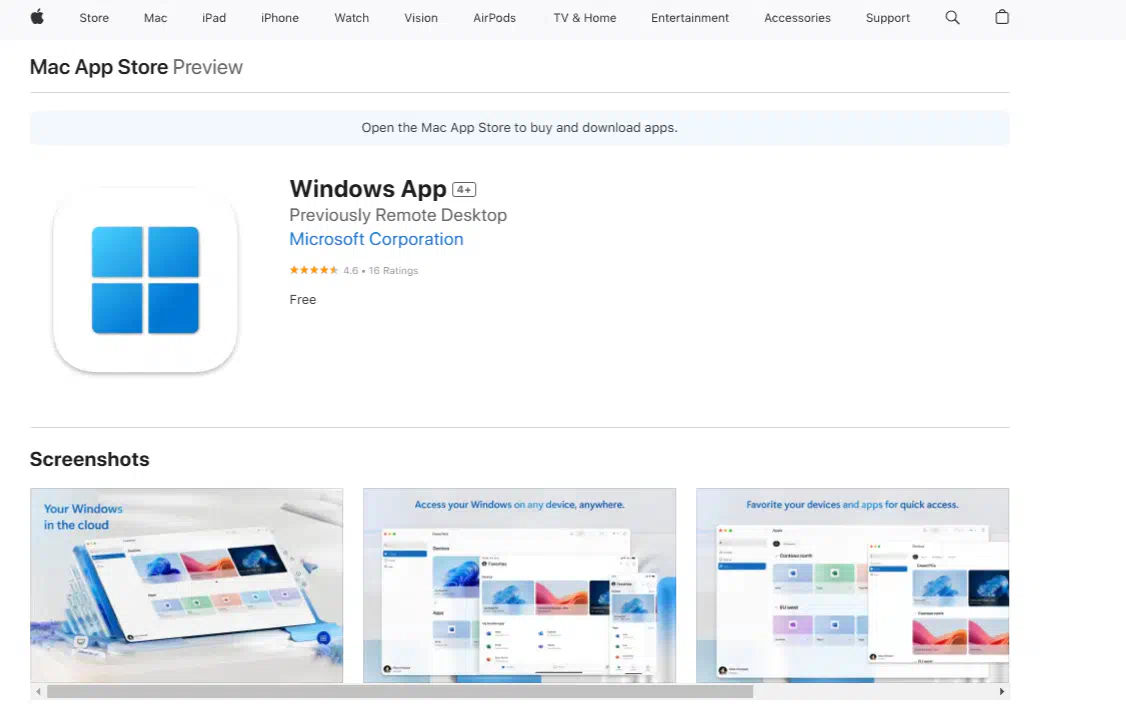
Task: Click the star rating icons
Action: [x=314, y=270]
